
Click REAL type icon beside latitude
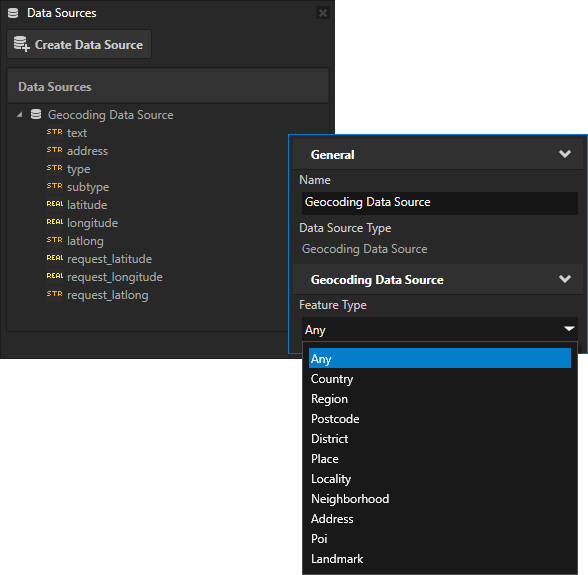[55, 204]
